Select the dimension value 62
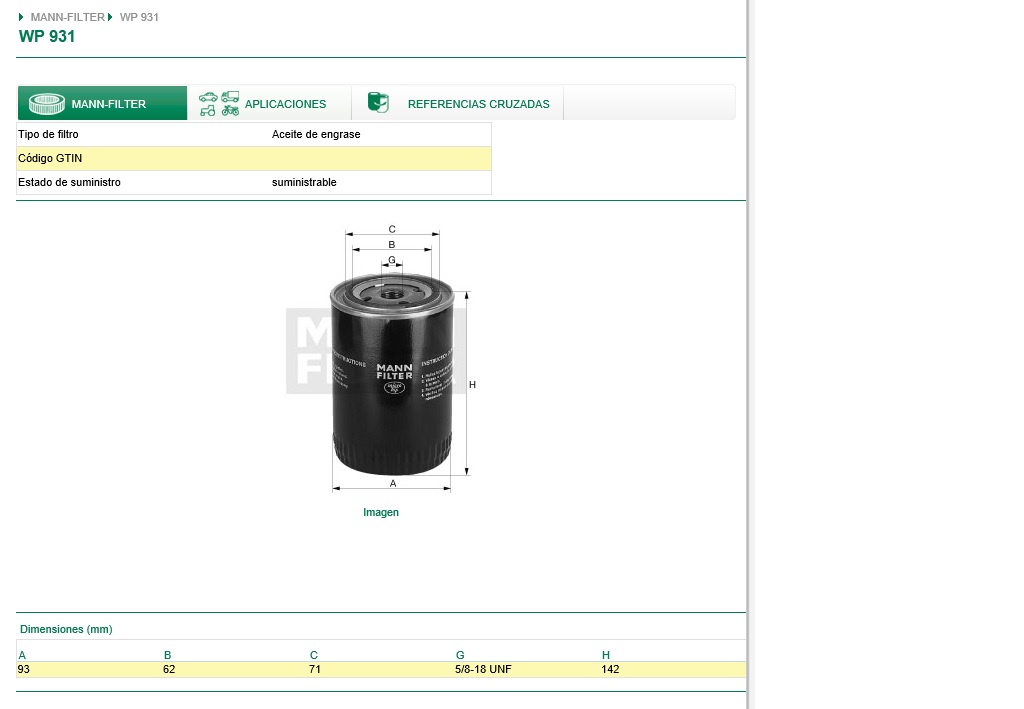 (169, 669)
